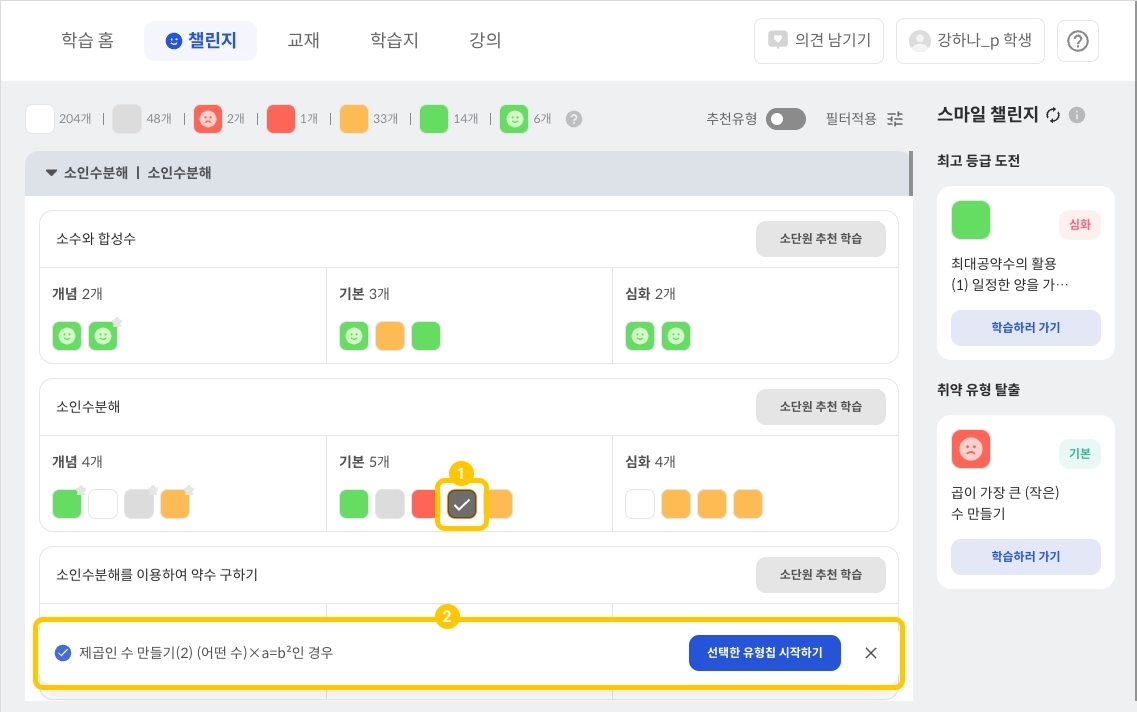
Task: Click 선택한 유형칩 시작하기 button
Action: (764, 653)
